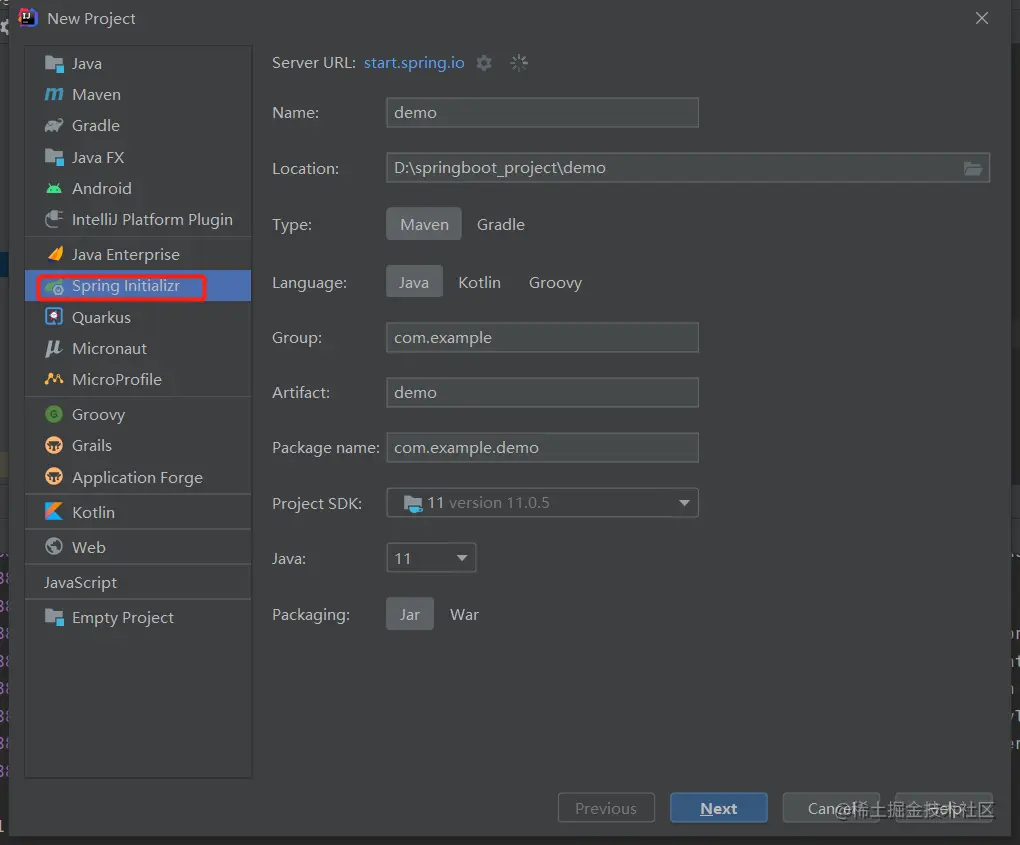This screenshot has height=845, width=1020.
Task: Click the Previous button
Action: (606, 808)
